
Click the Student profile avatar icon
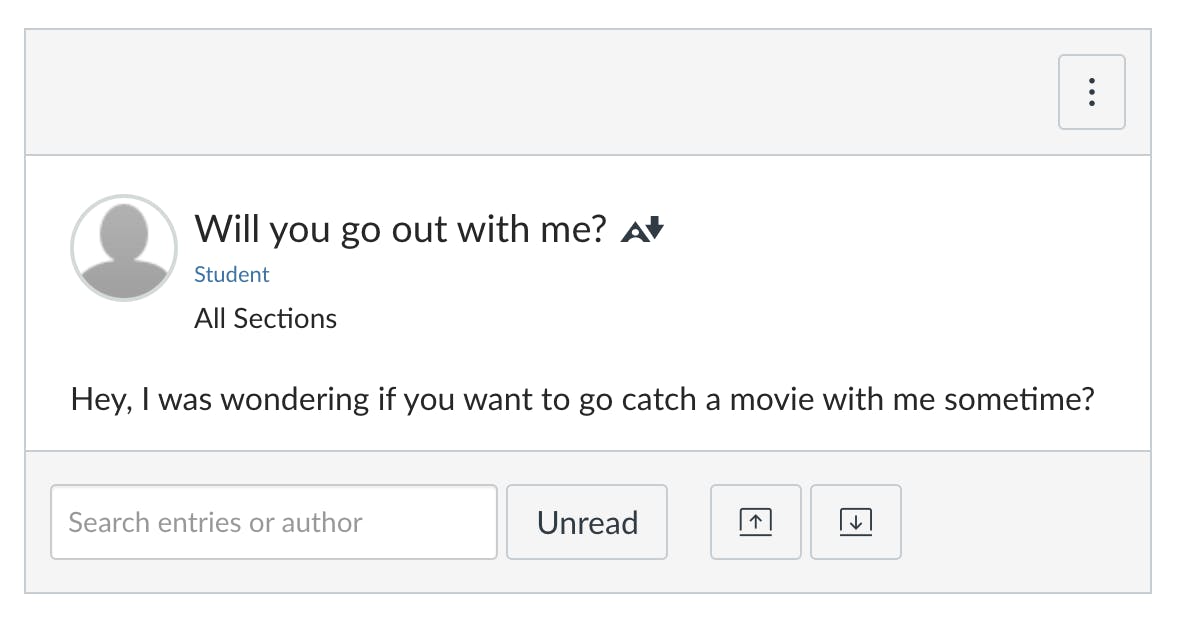(x=123, y=248)
